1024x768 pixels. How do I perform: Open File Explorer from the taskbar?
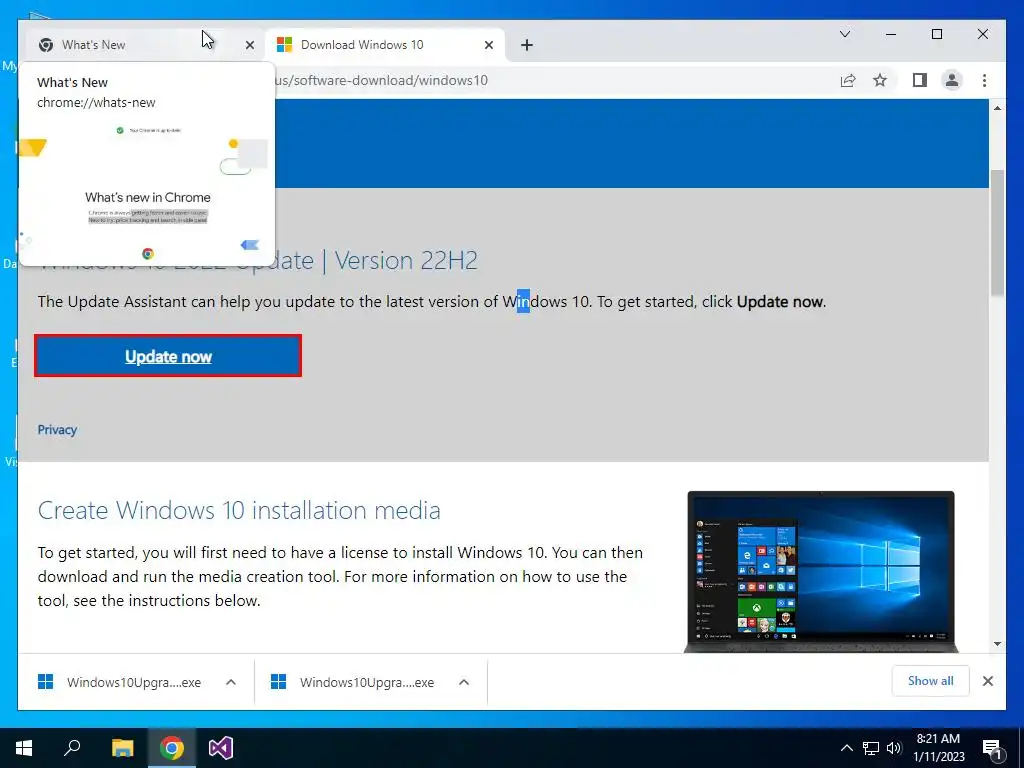click(x=122, y=748)
